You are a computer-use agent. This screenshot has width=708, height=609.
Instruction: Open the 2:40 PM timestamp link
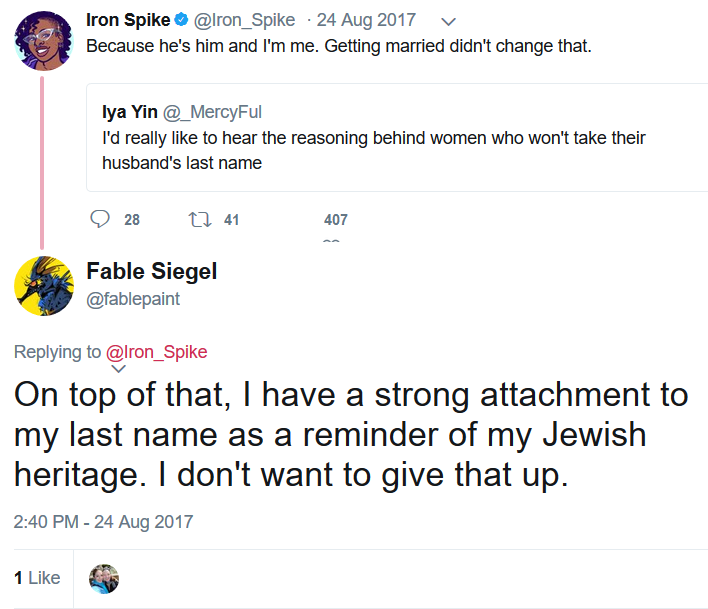coord(103,522)
